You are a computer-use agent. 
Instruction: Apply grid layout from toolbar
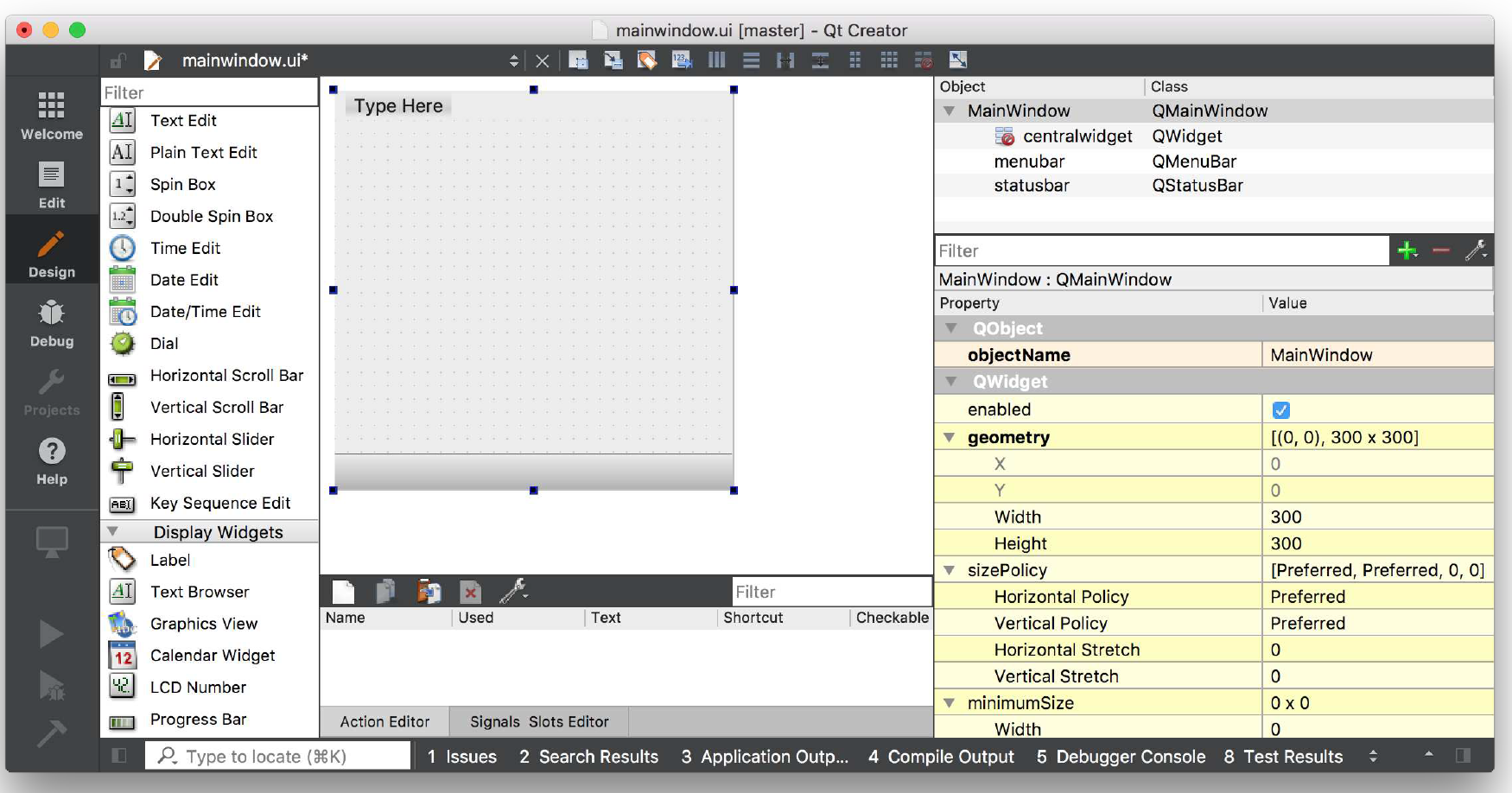(x=889, y=60)
